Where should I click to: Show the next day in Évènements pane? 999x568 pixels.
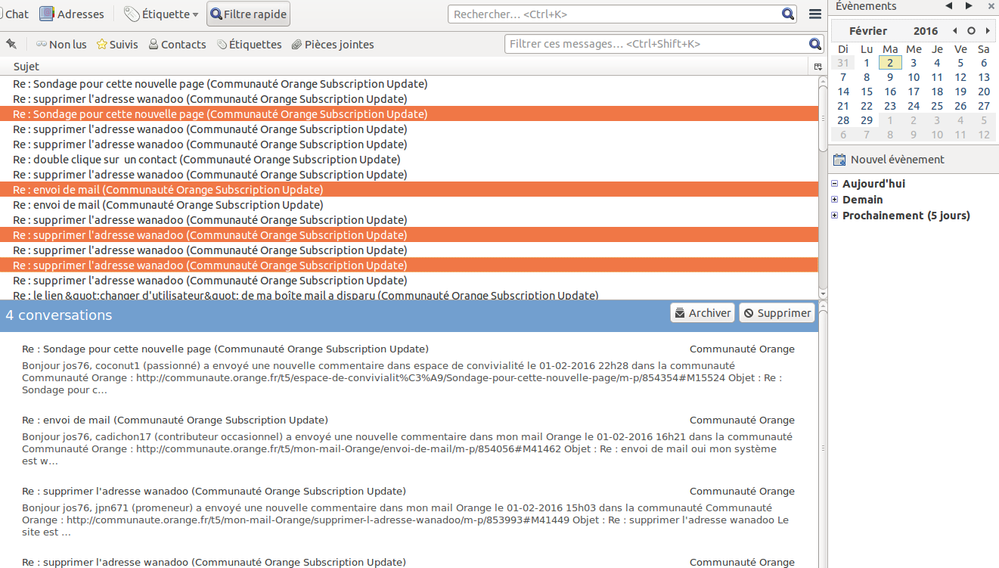pyautogui.click(x=968, y=6)
